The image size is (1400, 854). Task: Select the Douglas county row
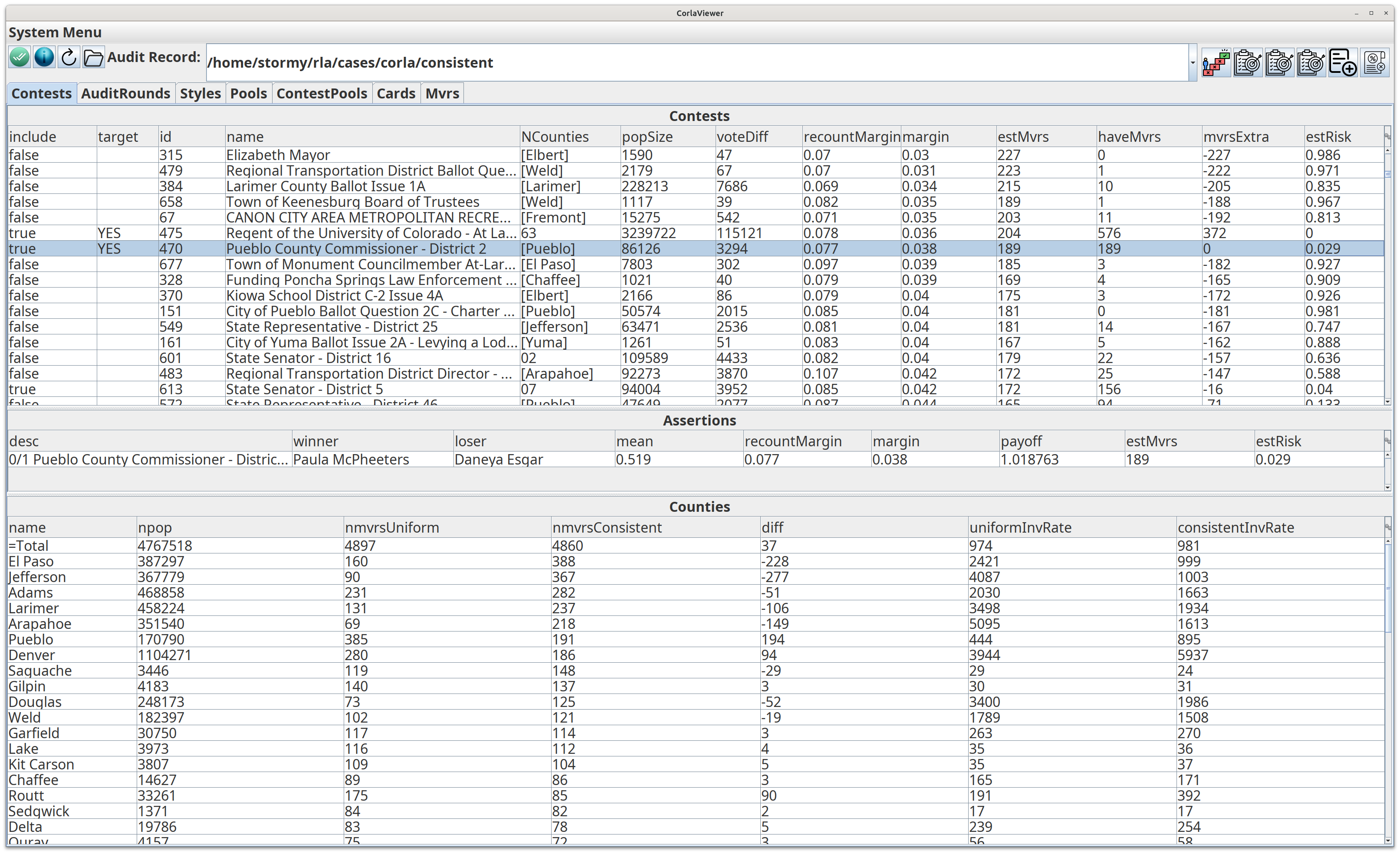696,702
